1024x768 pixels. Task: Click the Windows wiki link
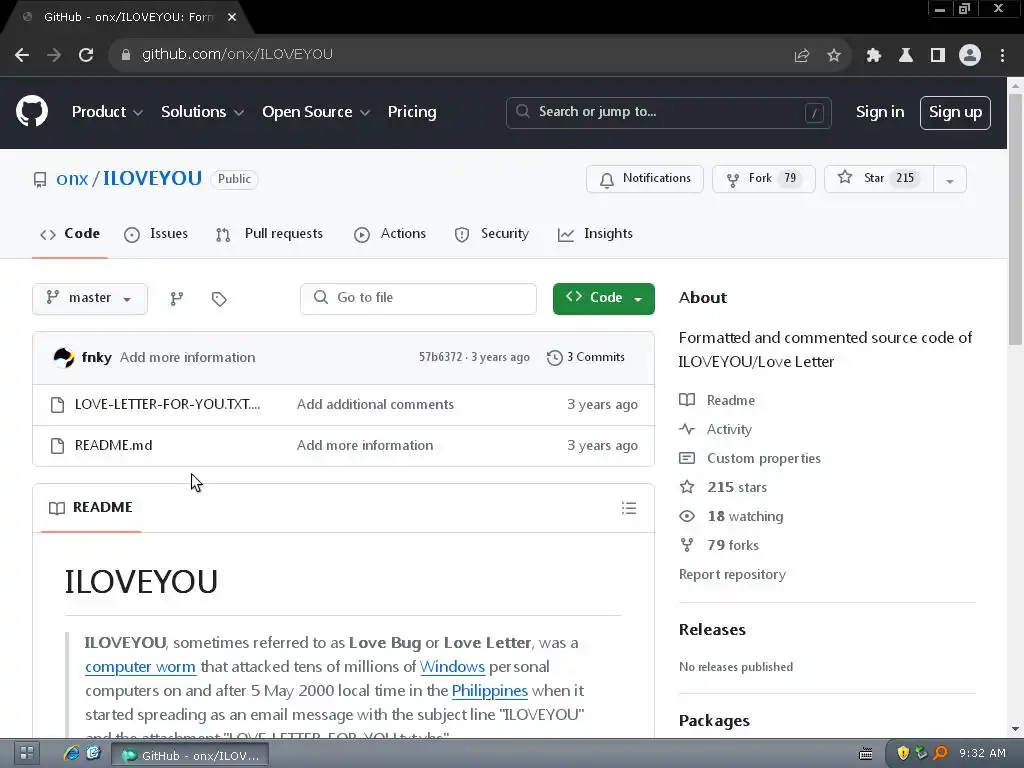click(452, 667)
